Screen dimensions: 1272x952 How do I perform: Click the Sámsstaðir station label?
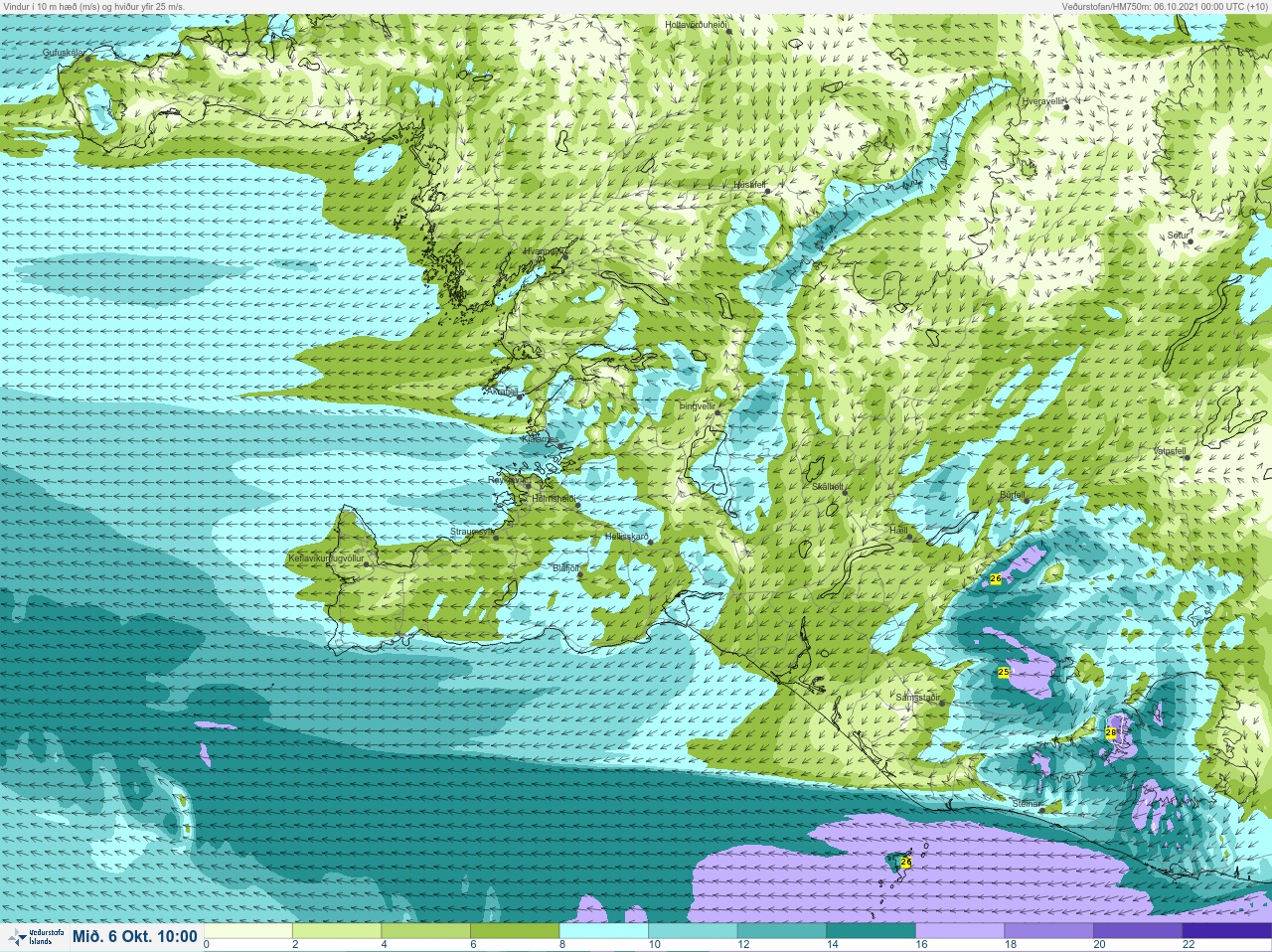(917, 698)
